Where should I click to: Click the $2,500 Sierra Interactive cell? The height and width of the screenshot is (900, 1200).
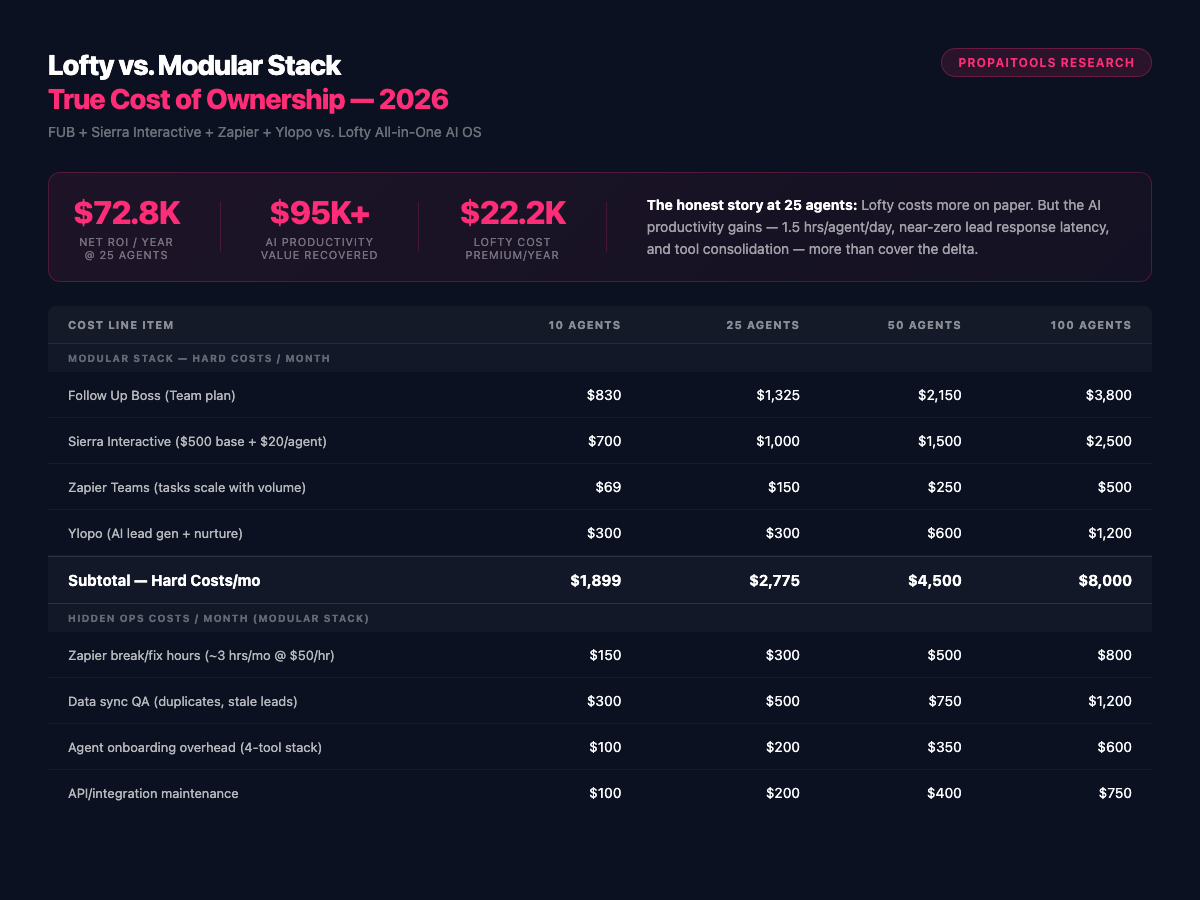(1109, 441)
